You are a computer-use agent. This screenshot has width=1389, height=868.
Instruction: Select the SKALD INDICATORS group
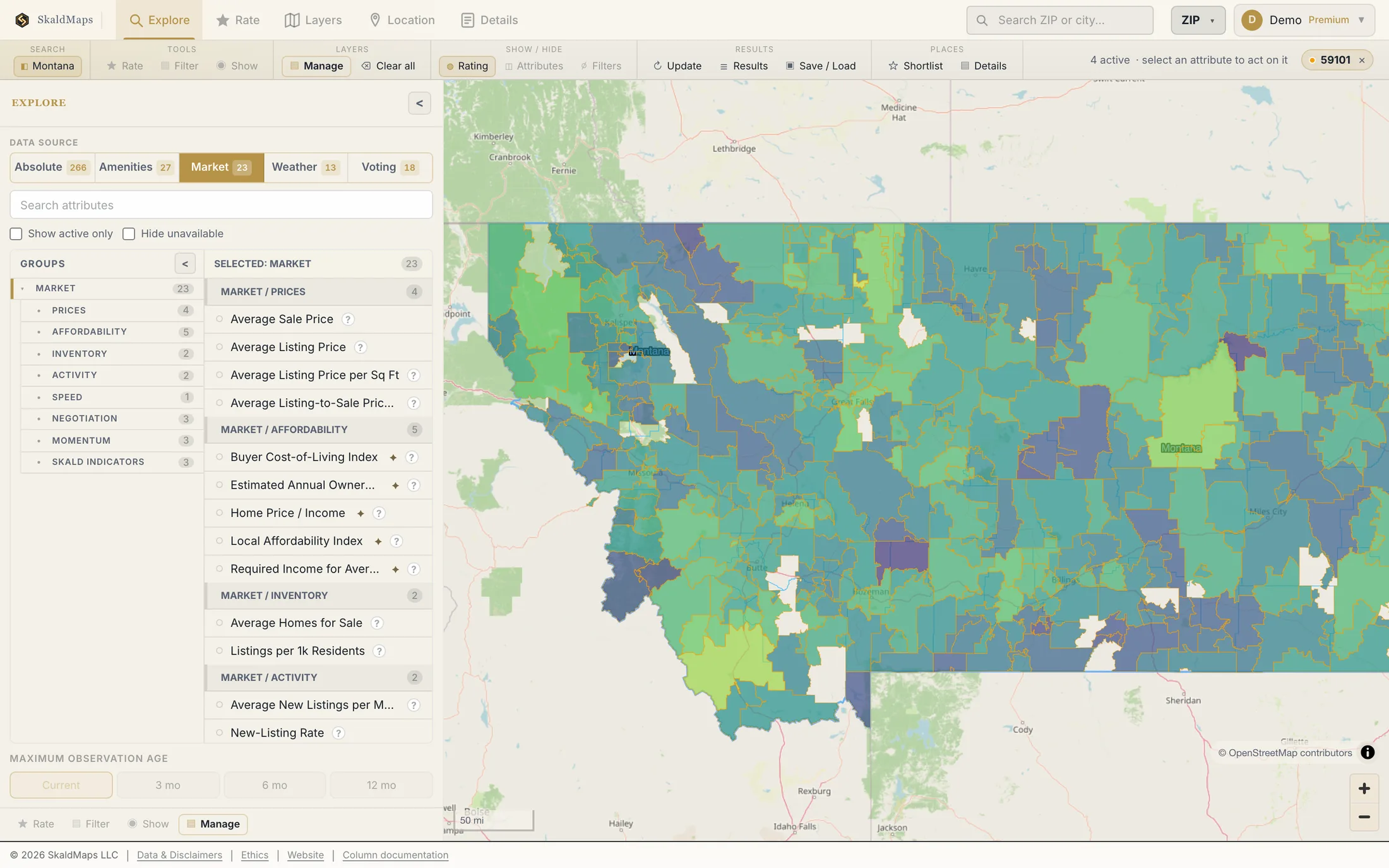click(x=112, y=462)
